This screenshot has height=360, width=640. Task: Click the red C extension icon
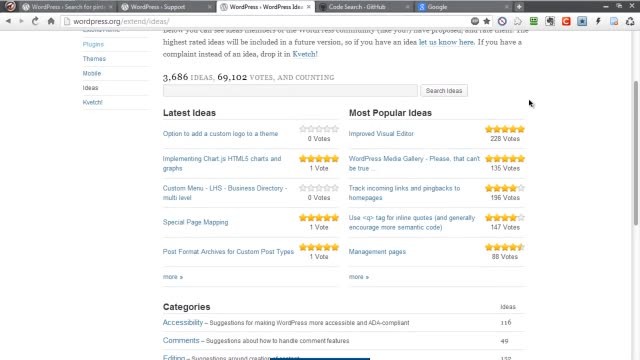point(566,21)
